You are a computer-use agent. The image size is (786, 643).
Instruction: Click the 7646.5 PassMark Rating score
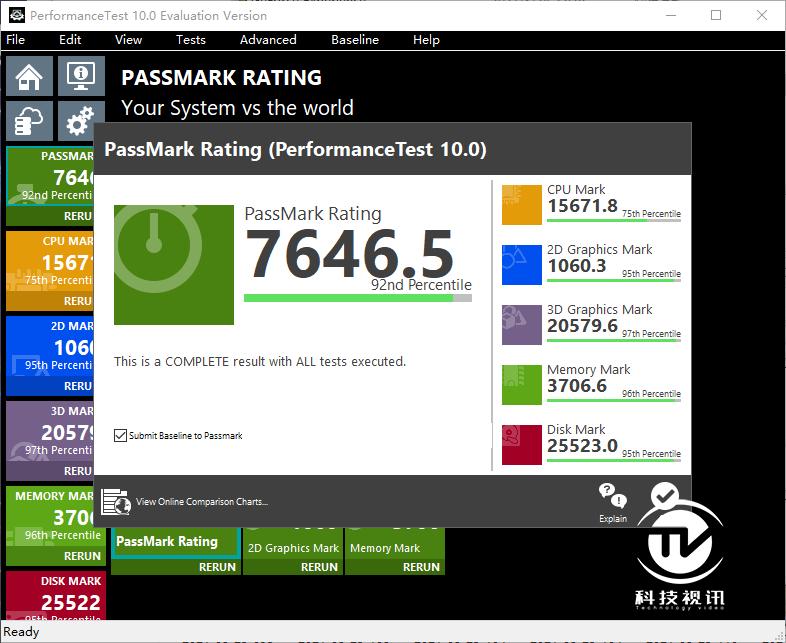point(349,253)
